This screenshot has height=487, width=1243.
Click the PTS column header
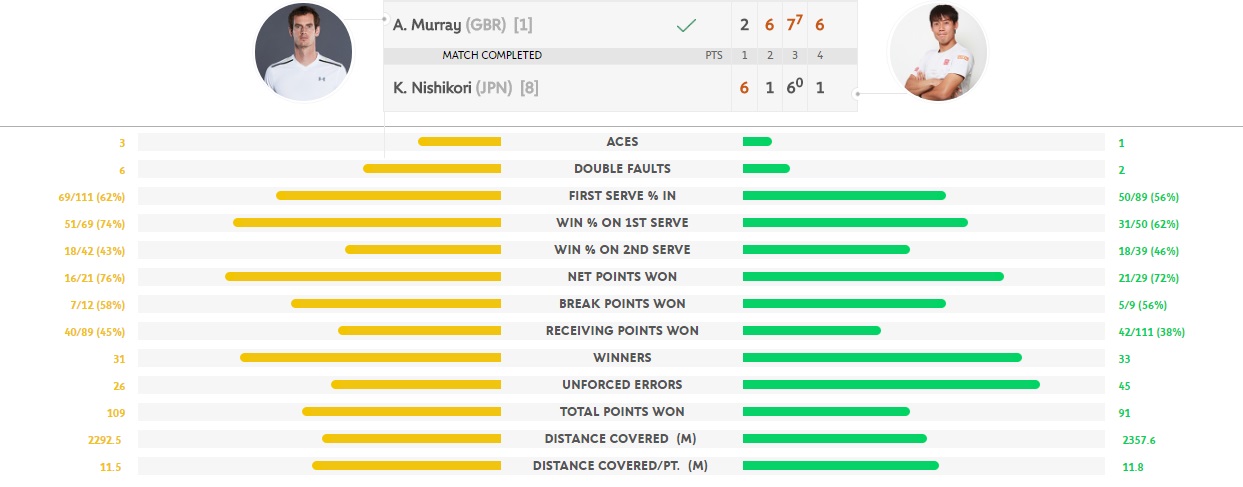coord(713,55)
